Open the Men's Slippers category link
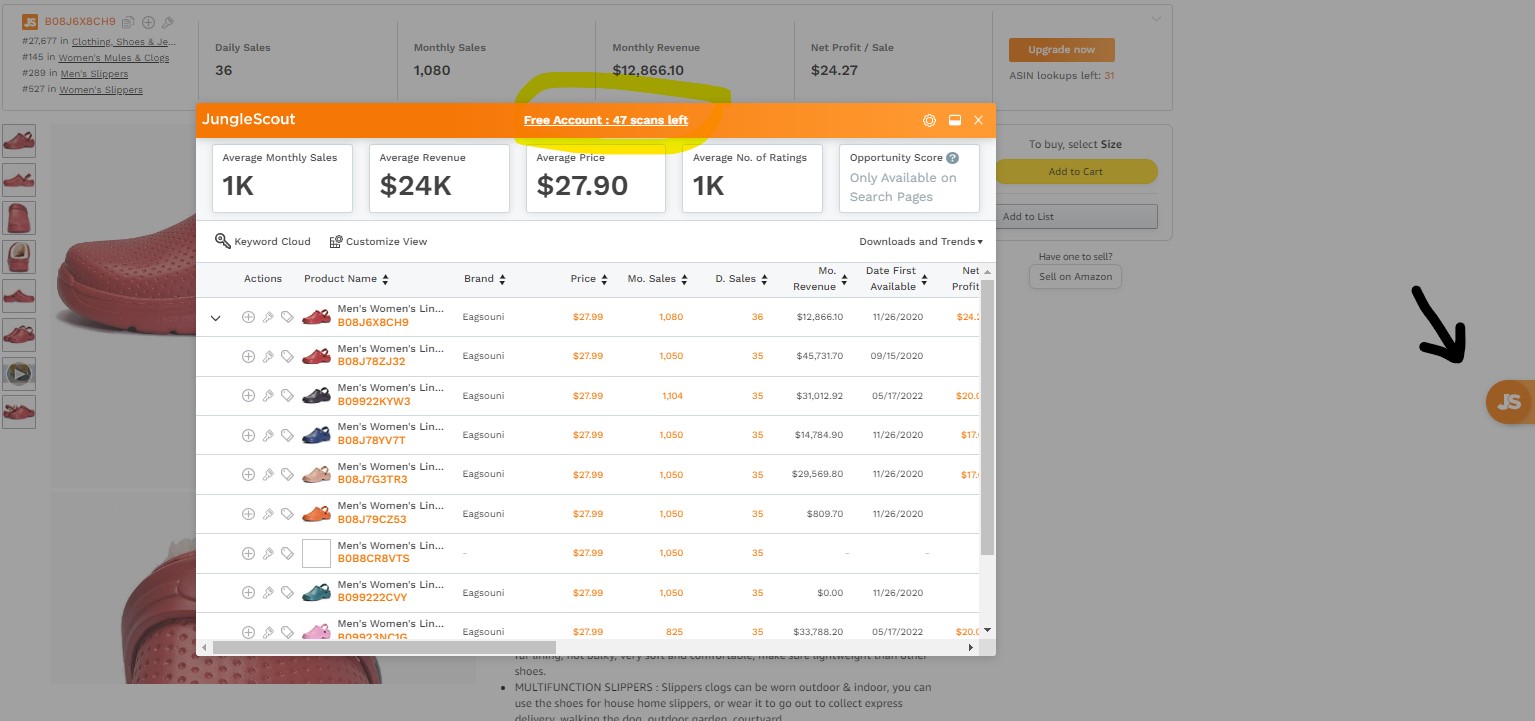The image size is (1535, 721). (x=94, y=74)
